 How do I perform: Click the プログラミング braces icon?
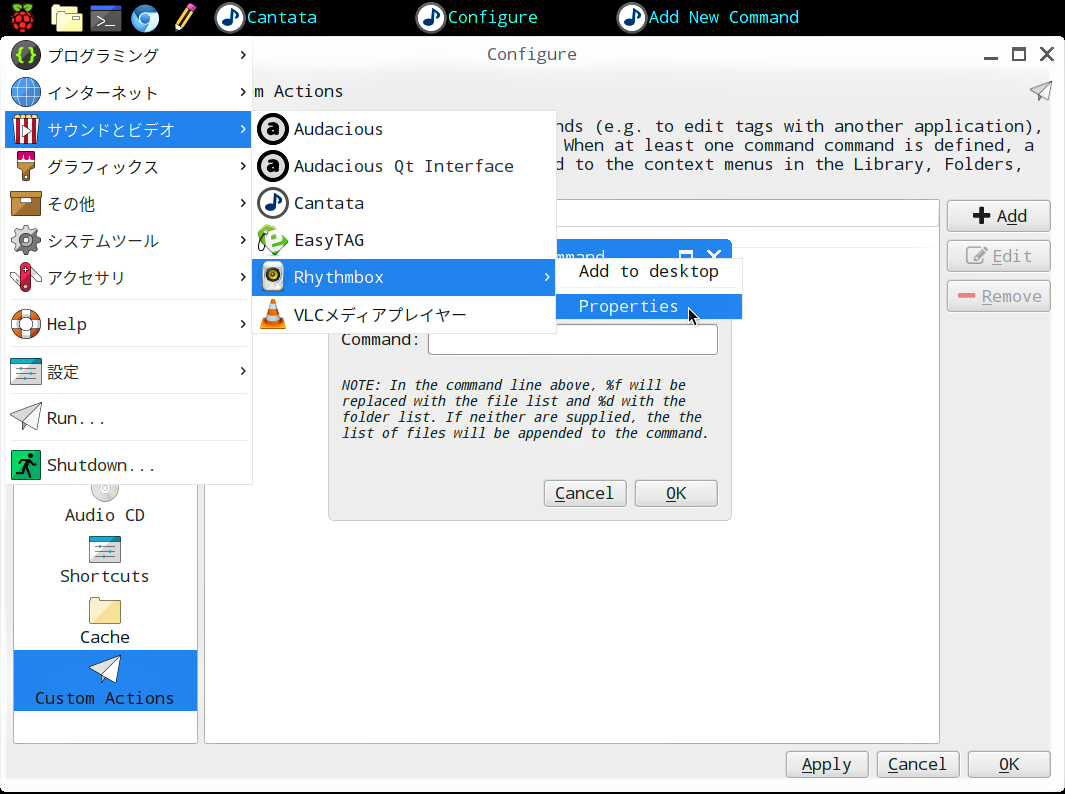[x=26, y=56]
